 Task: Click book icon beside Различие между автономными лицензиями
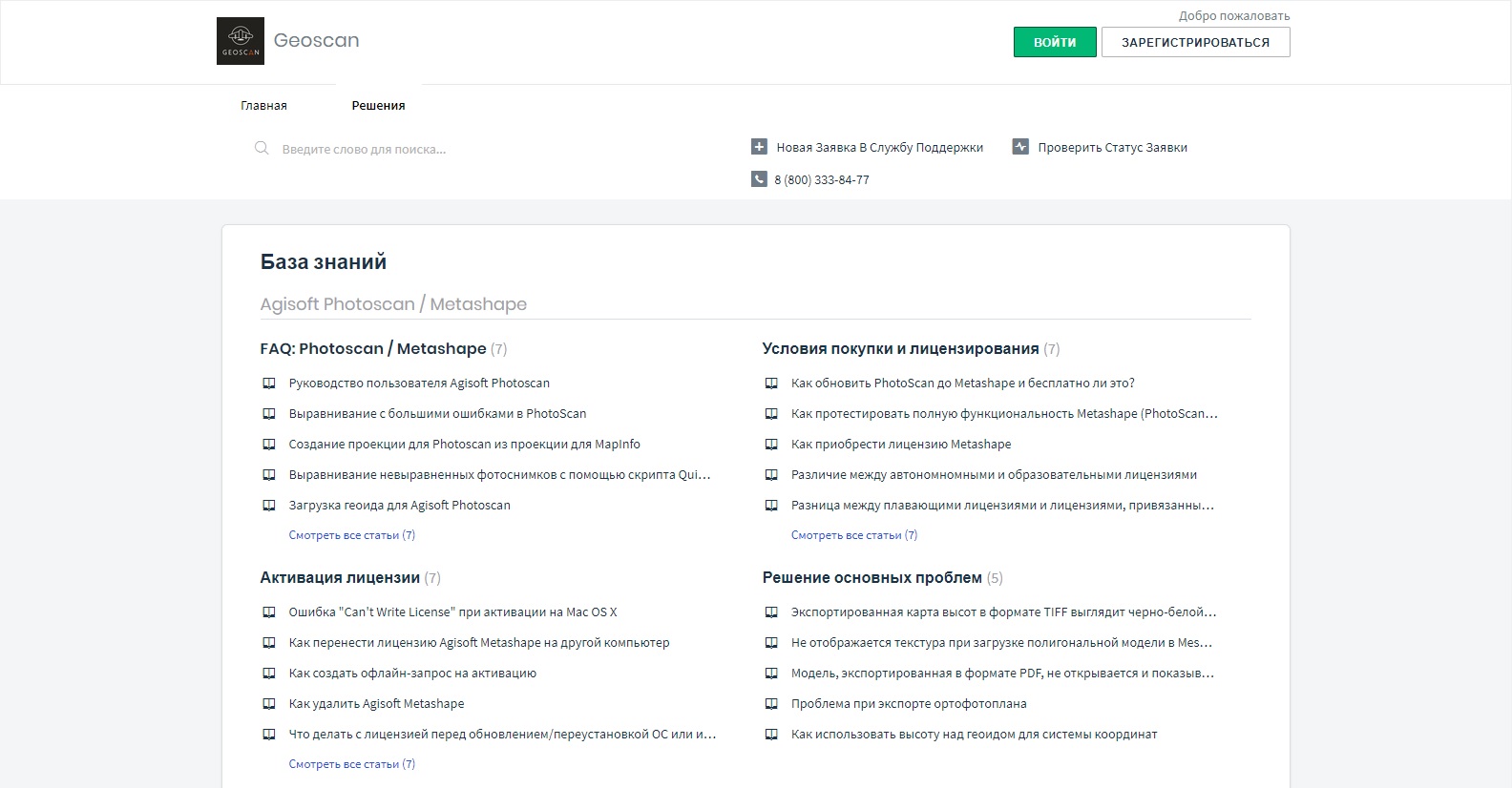(x=771, y=475)
